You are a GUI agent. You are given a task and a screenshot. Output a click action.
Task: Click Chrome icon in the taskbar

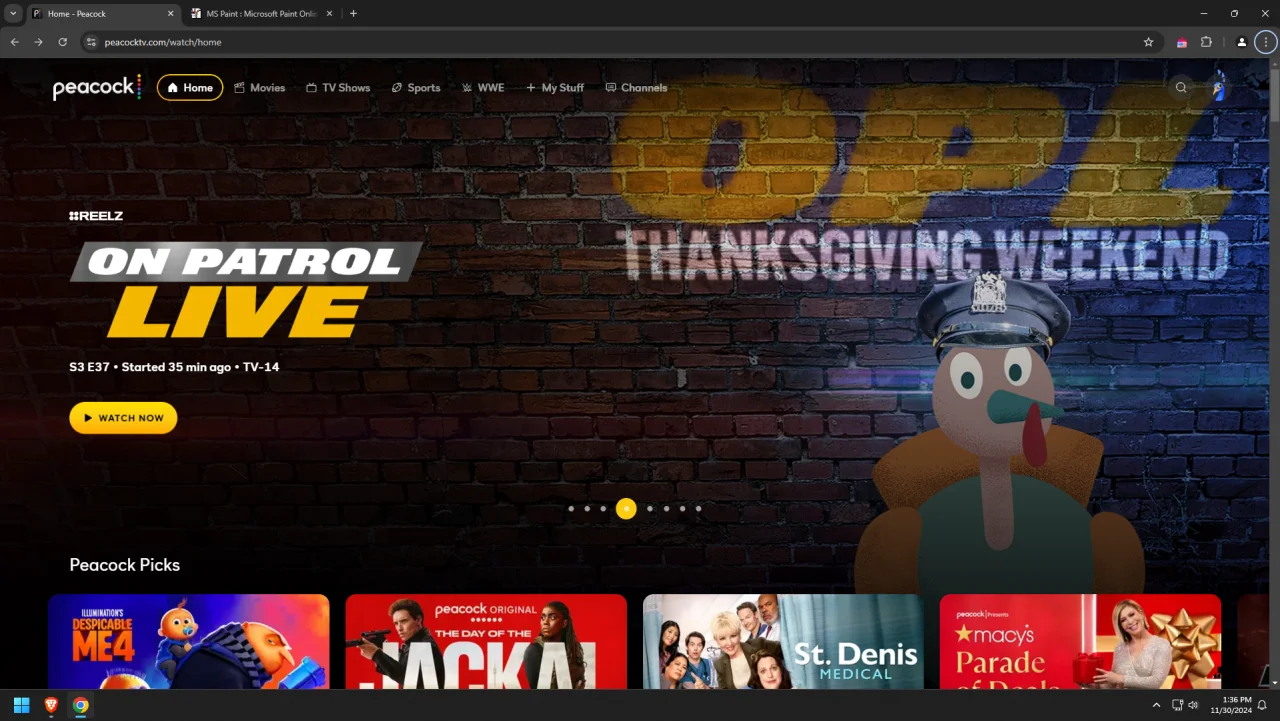coord(80,705)
